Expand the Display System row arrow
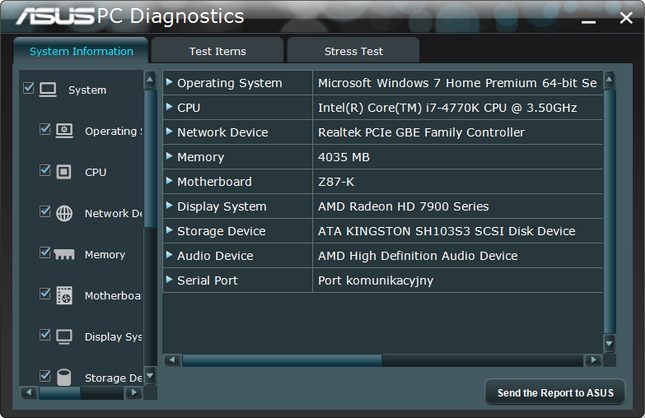 pyautogui.click(x=169, y=205)
